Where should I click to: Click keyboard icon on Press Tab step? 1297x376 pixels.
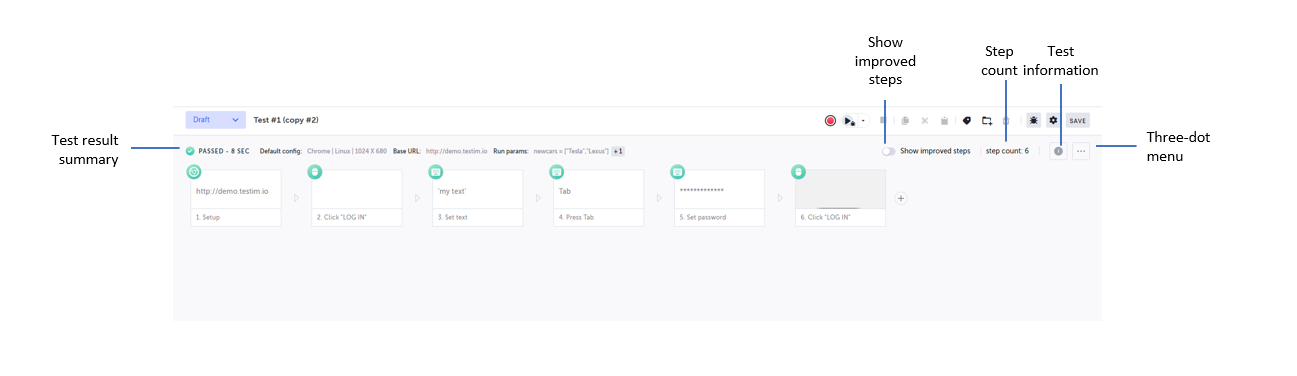(557, 172)
